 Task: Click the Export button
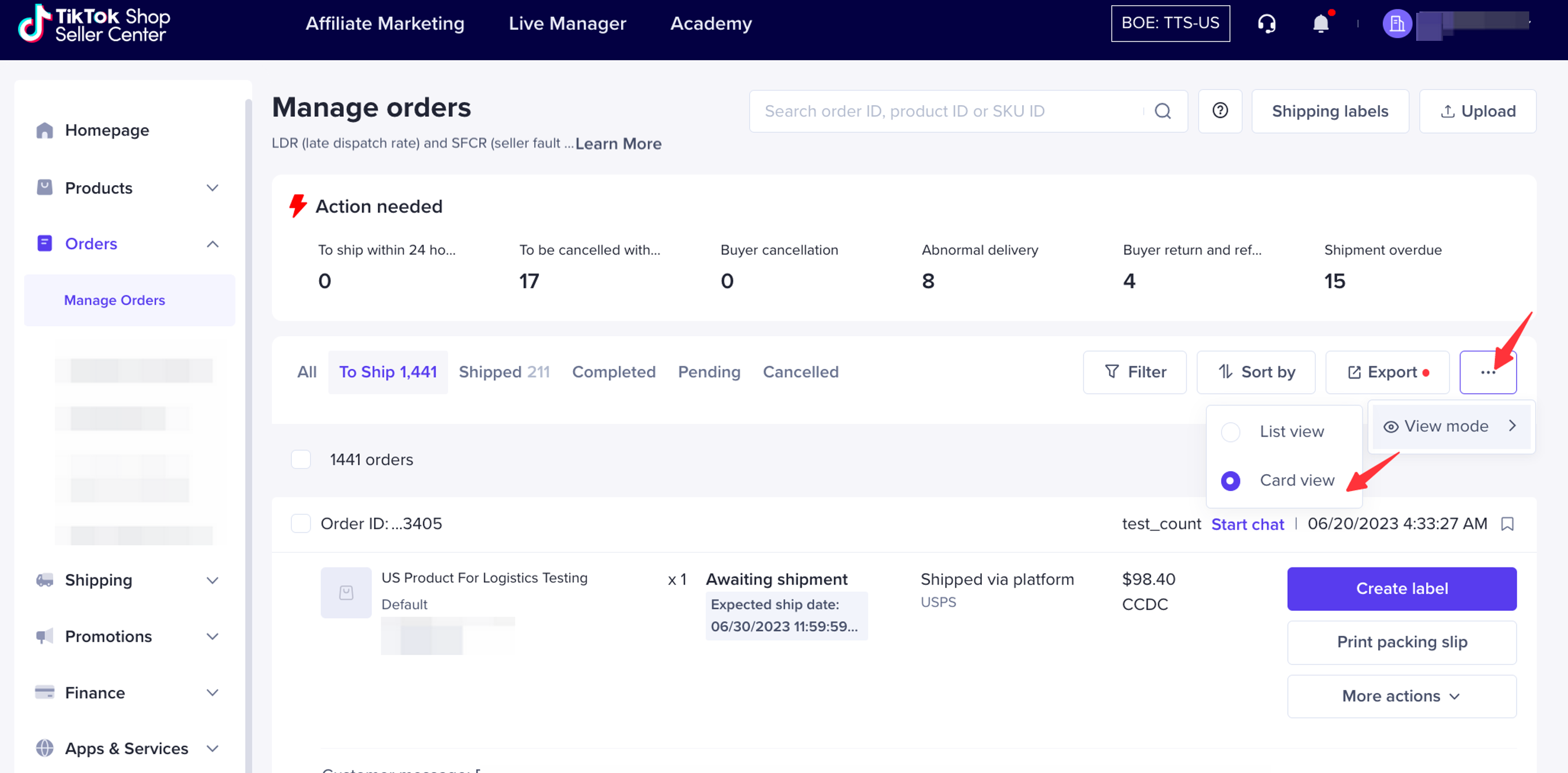tap(1387, 372)
